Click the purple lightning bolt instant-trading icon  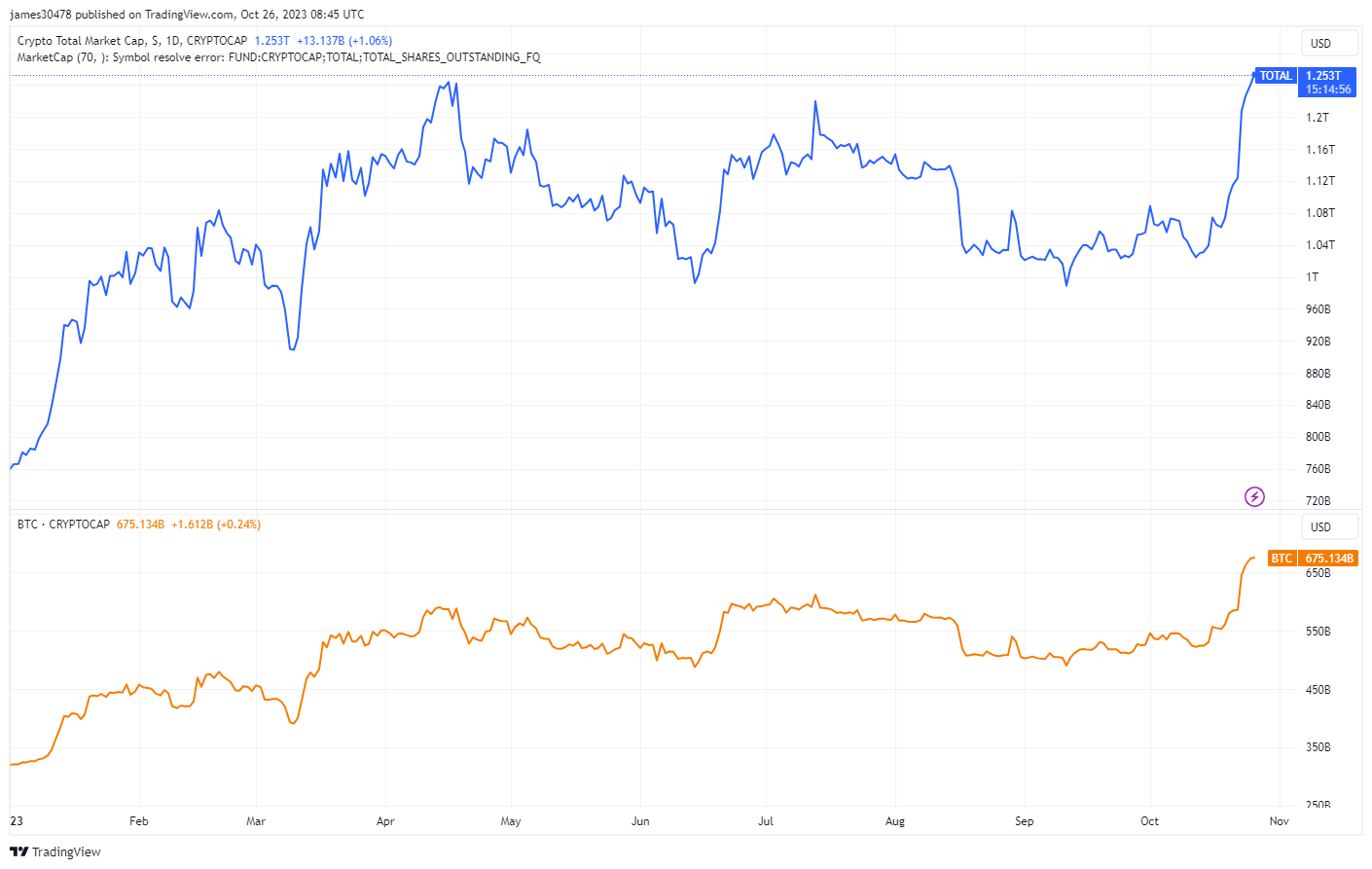pos(1255,497)
